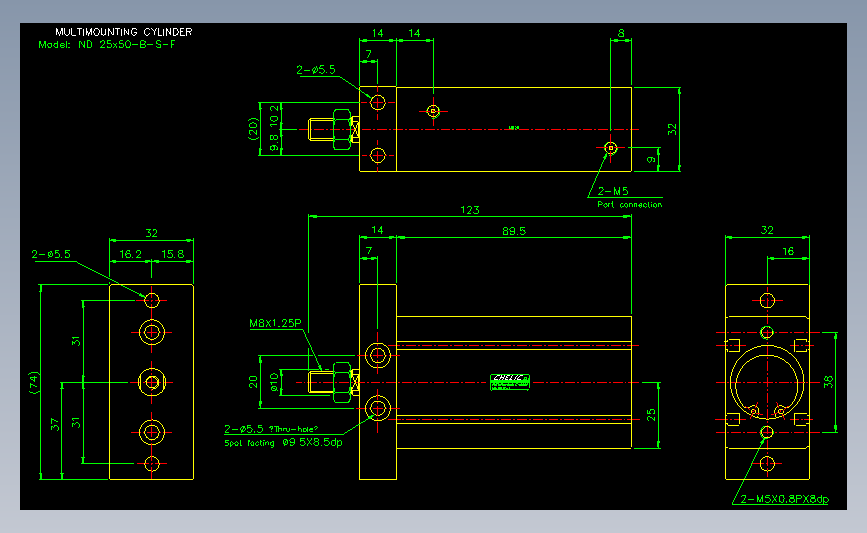Click the 16 dimension in right view
This screenshot has height=533, width=867.
click(x=788, y=252)
